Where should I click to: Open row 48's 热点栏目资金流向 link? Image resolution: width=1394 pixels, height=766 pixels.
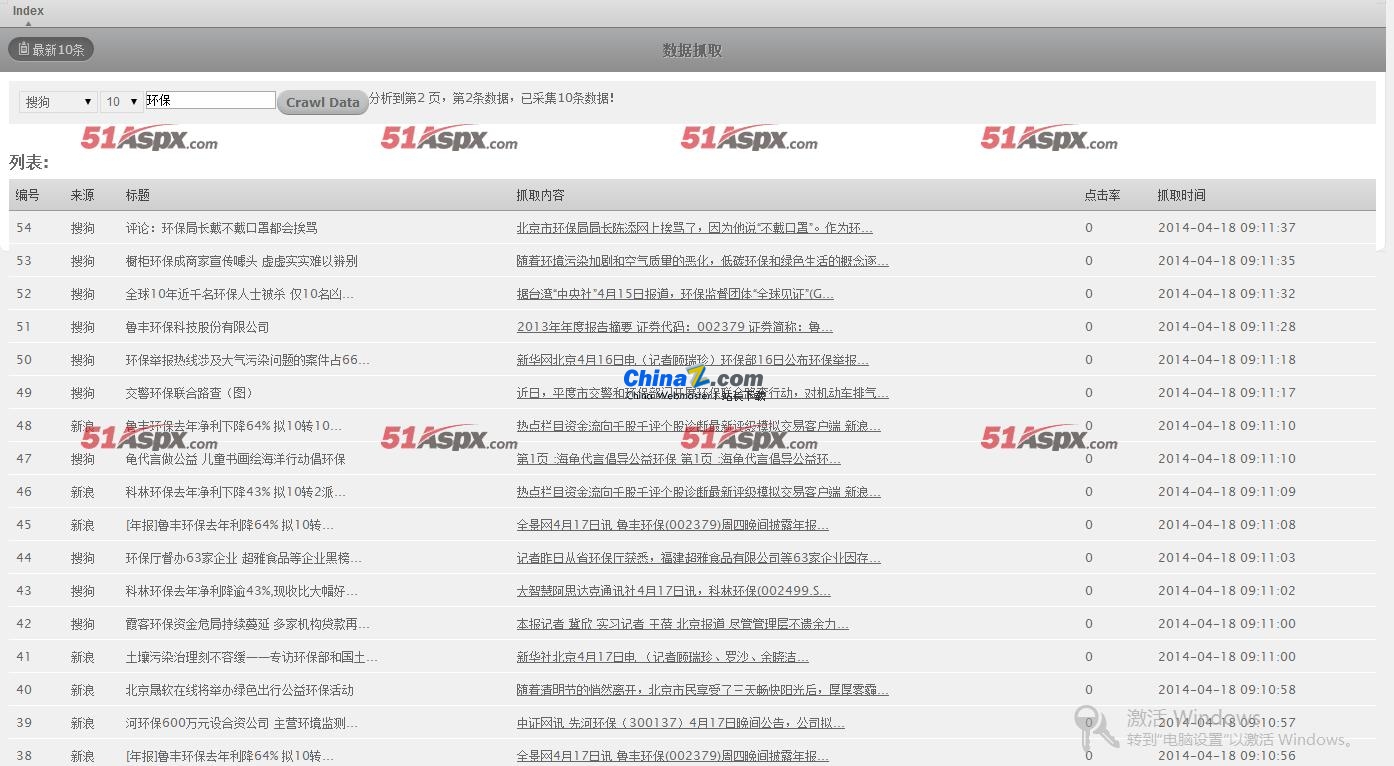pyautogui.click(x=698, y=426)
